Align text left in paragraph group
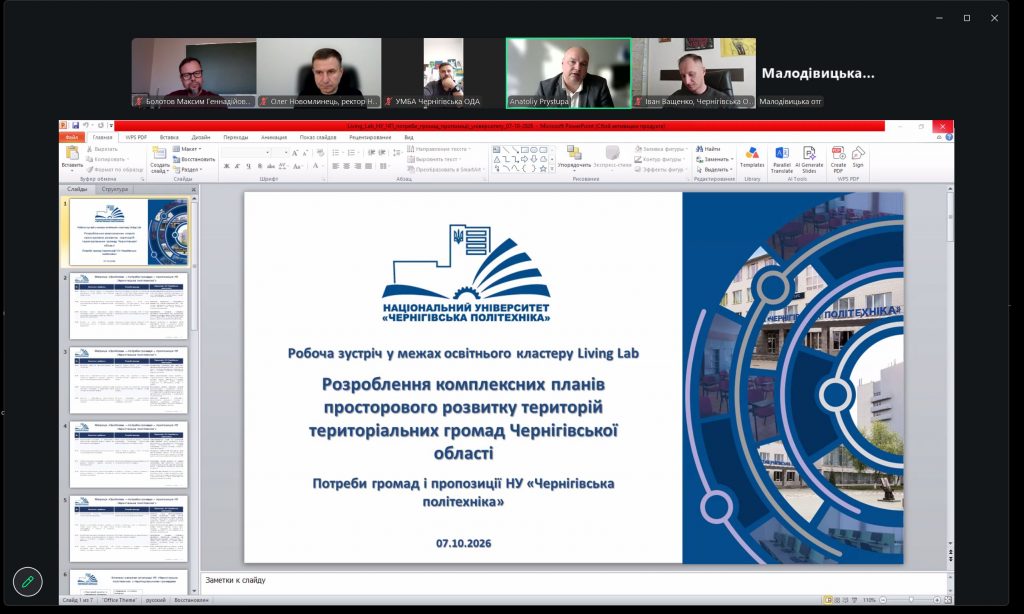1024x614 pixels. tap(335, 166)
